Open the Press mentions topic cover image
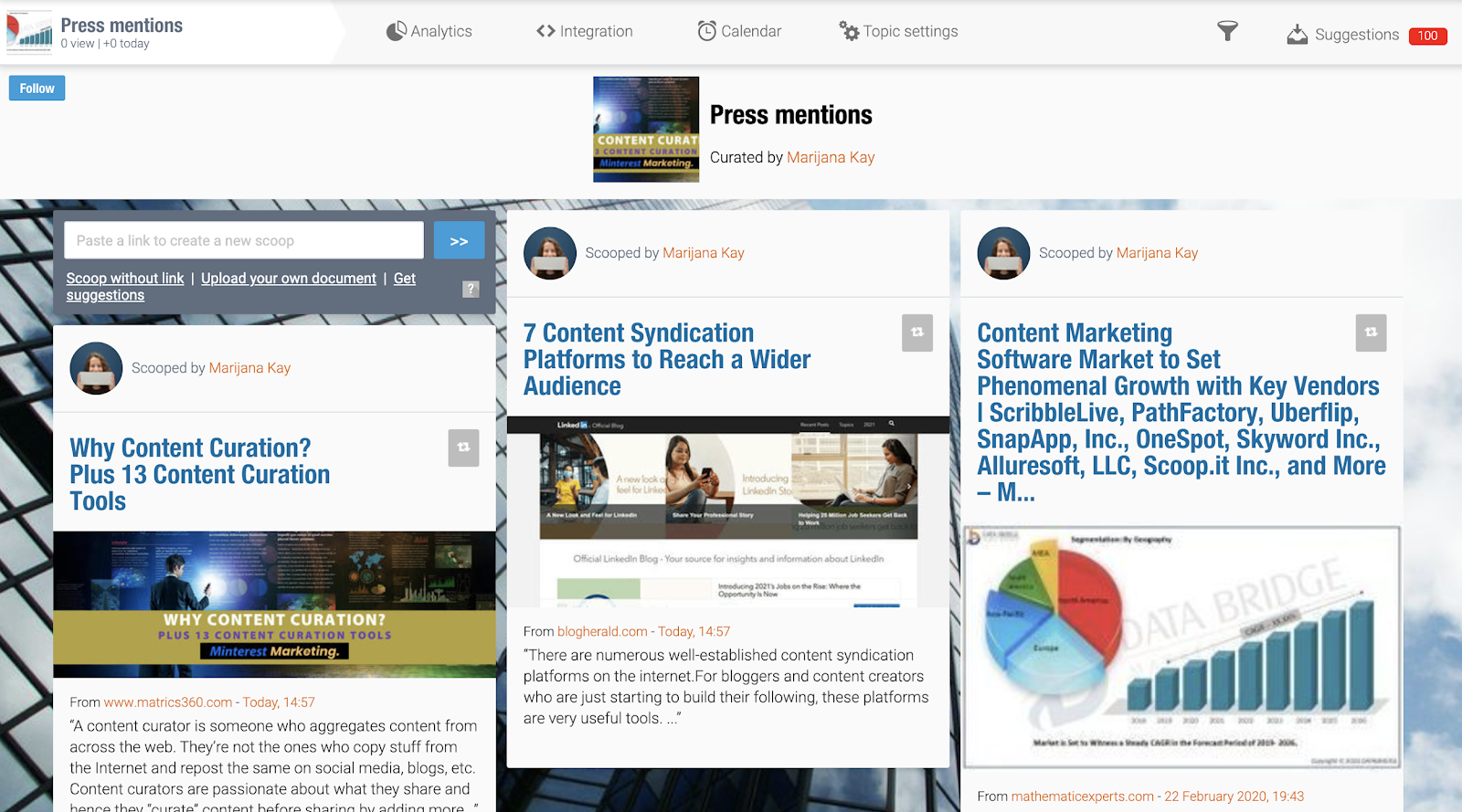 646,129
